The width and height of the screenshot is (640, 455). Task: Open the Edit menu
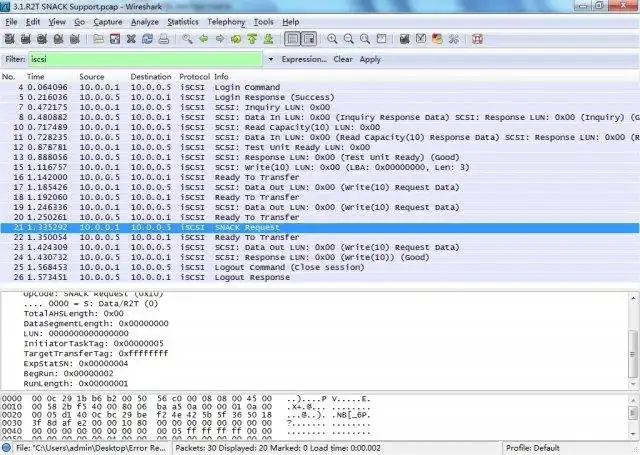click(x=33, y=22)
